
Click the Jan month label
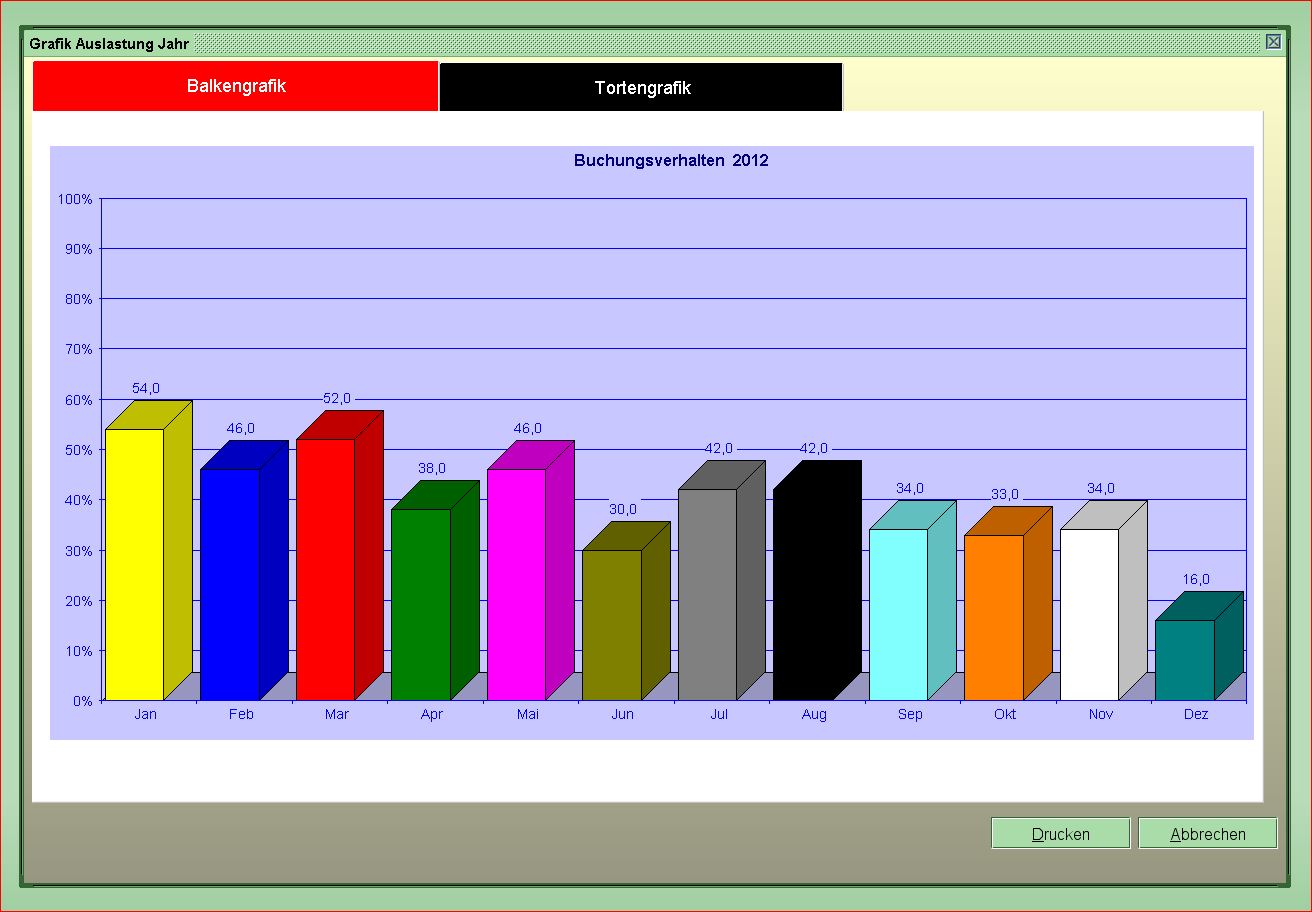coord(146,714)
